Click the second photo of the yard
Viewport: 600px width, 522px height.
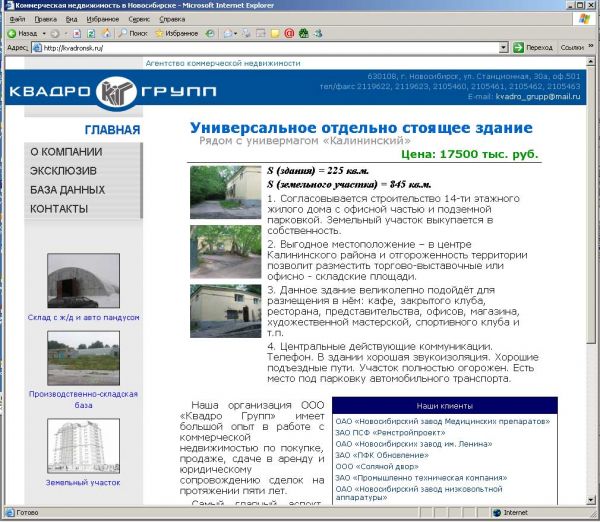point(226,251)
